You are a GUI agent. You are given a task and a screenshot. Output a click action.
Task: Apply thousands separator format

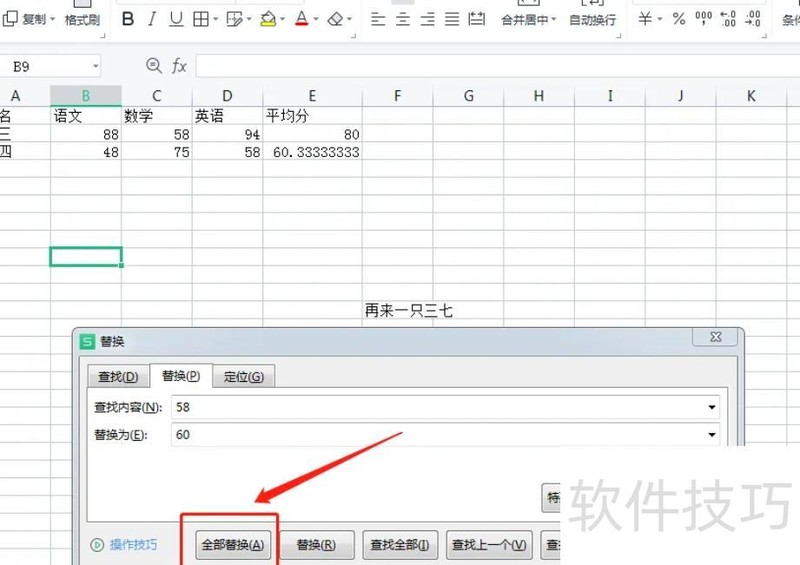coord(704,18)
